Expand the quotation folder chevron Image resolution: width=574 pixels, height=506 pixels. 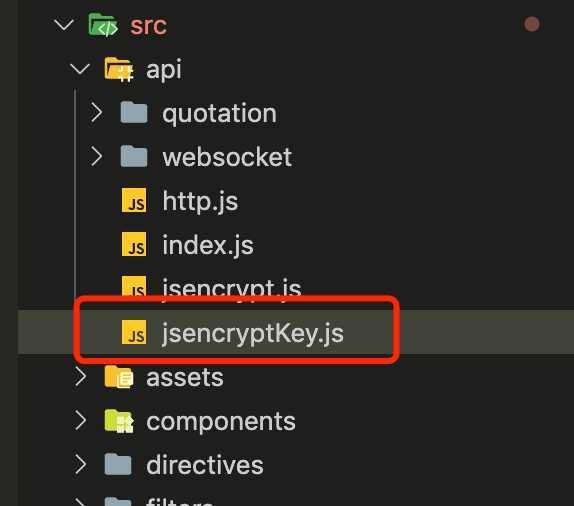click(x=96, y=112)
